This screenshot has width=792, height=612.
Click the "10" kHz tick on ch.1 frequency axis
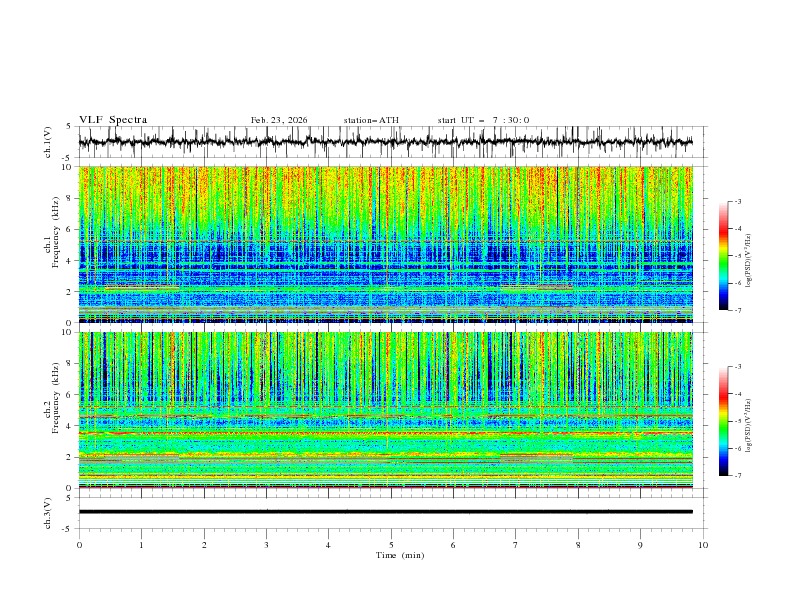pos(69,167)
